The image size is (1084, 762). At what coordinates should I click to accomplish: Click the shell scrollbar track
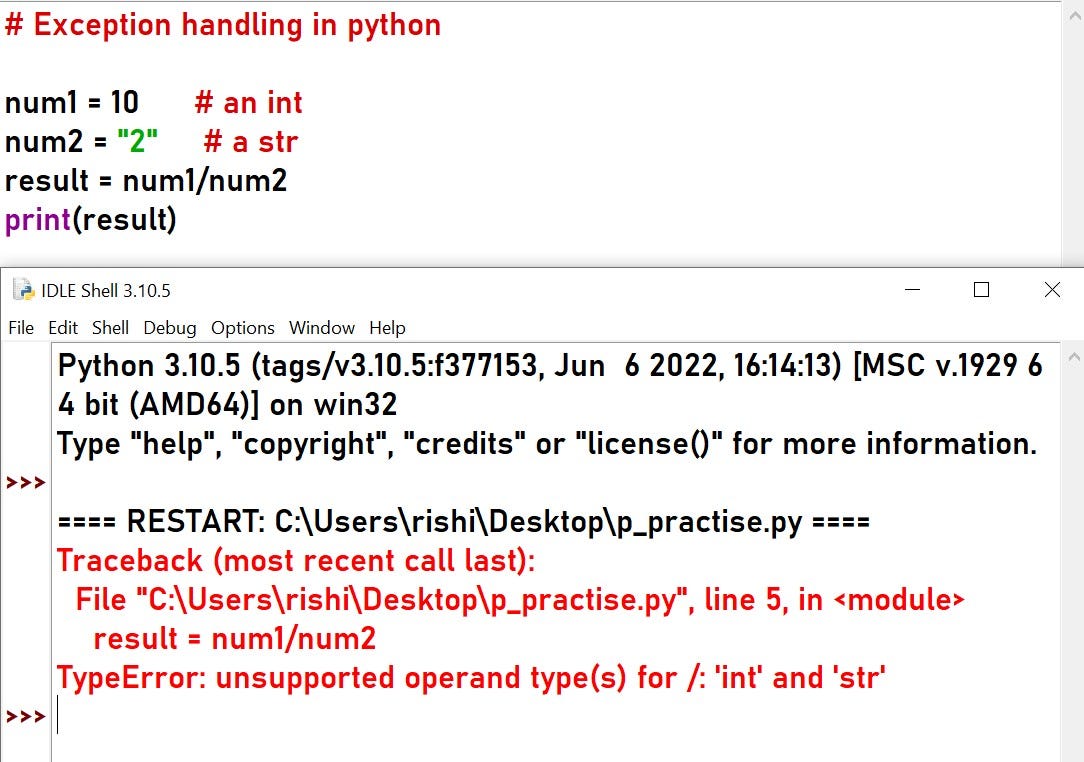point(1075,550)
